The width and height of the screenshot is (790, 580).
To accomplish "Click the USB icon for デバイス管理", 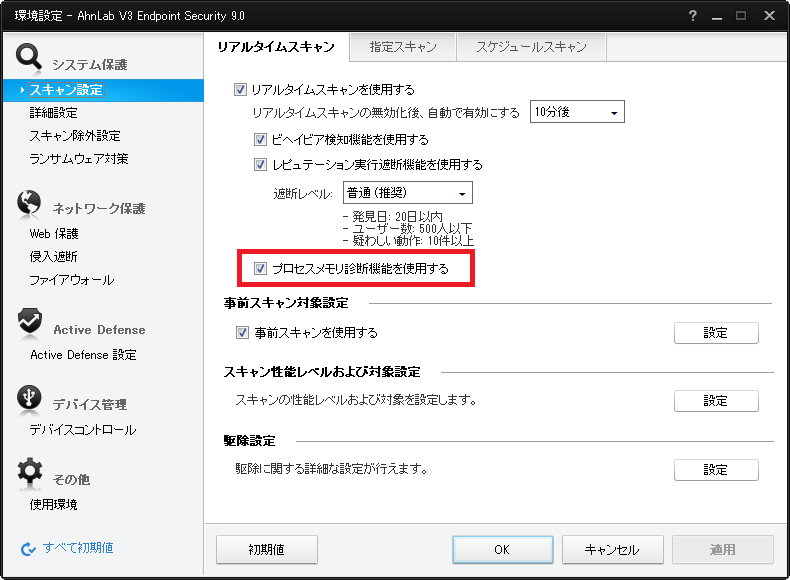I will coord(29,398).
